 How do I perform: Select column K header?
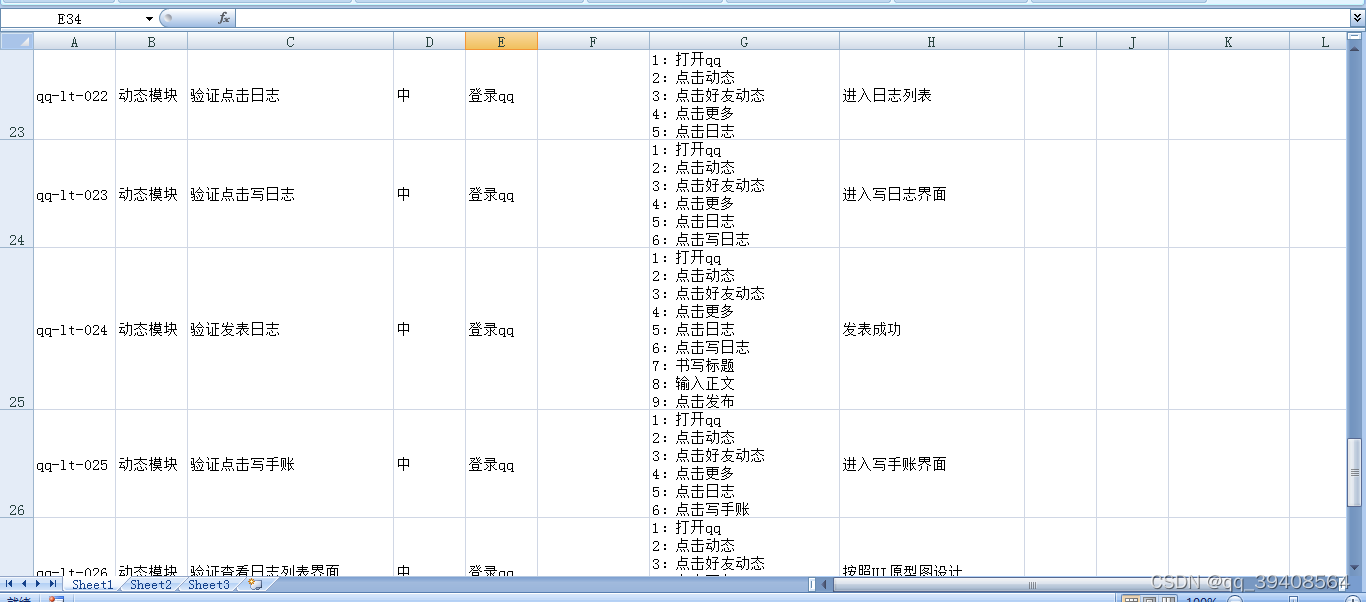(x=1228, y=42)
